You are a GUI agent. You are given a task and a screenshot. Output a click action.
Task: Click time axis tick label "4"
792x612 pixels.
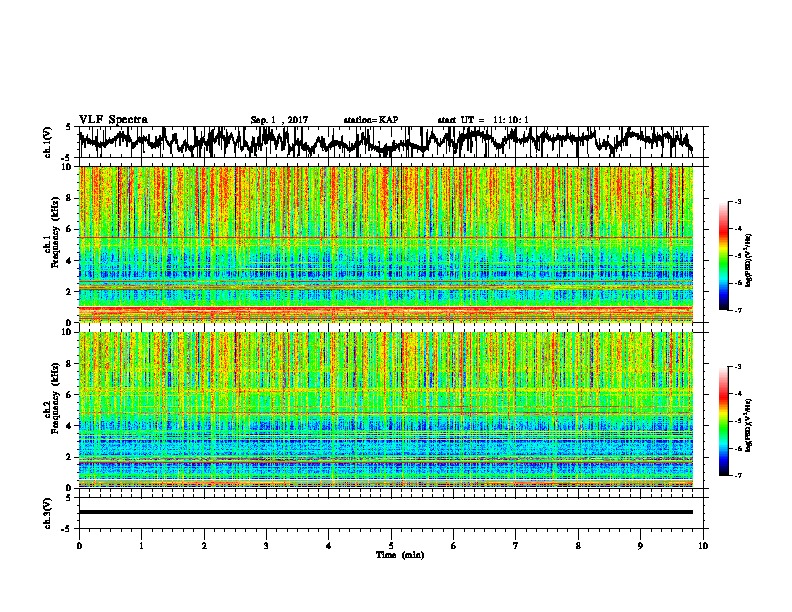click(x=329, y=546)
